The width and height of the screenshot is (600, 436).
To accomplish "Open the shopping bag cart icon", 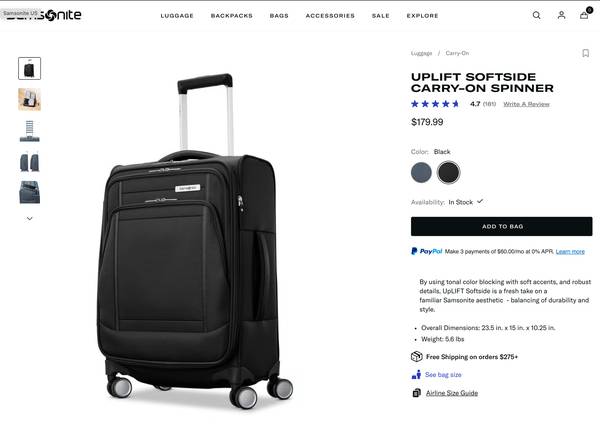I will point(584,15).
